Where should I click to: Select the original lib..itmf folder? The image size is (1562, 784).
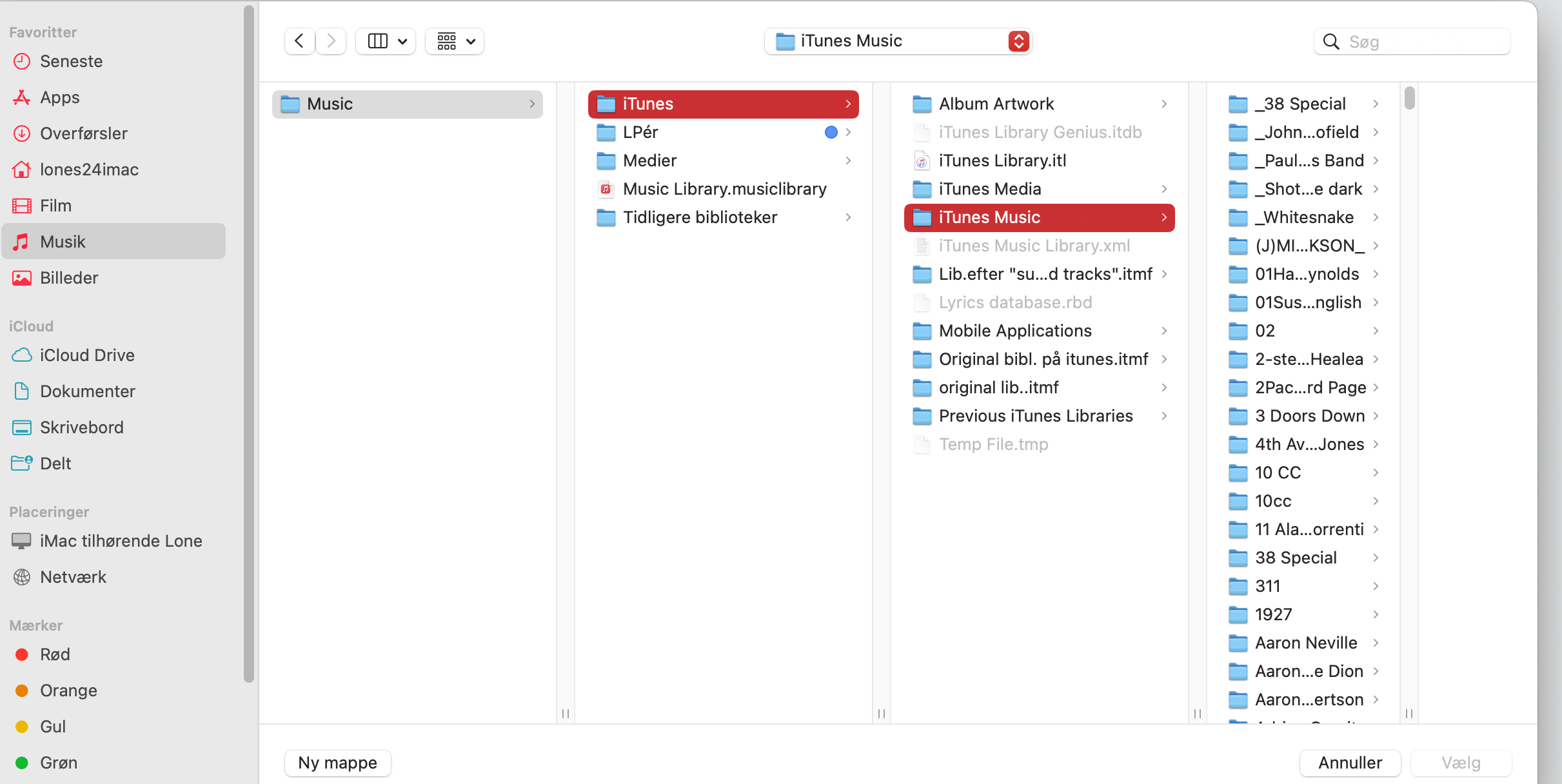(x=1040, y=387)
